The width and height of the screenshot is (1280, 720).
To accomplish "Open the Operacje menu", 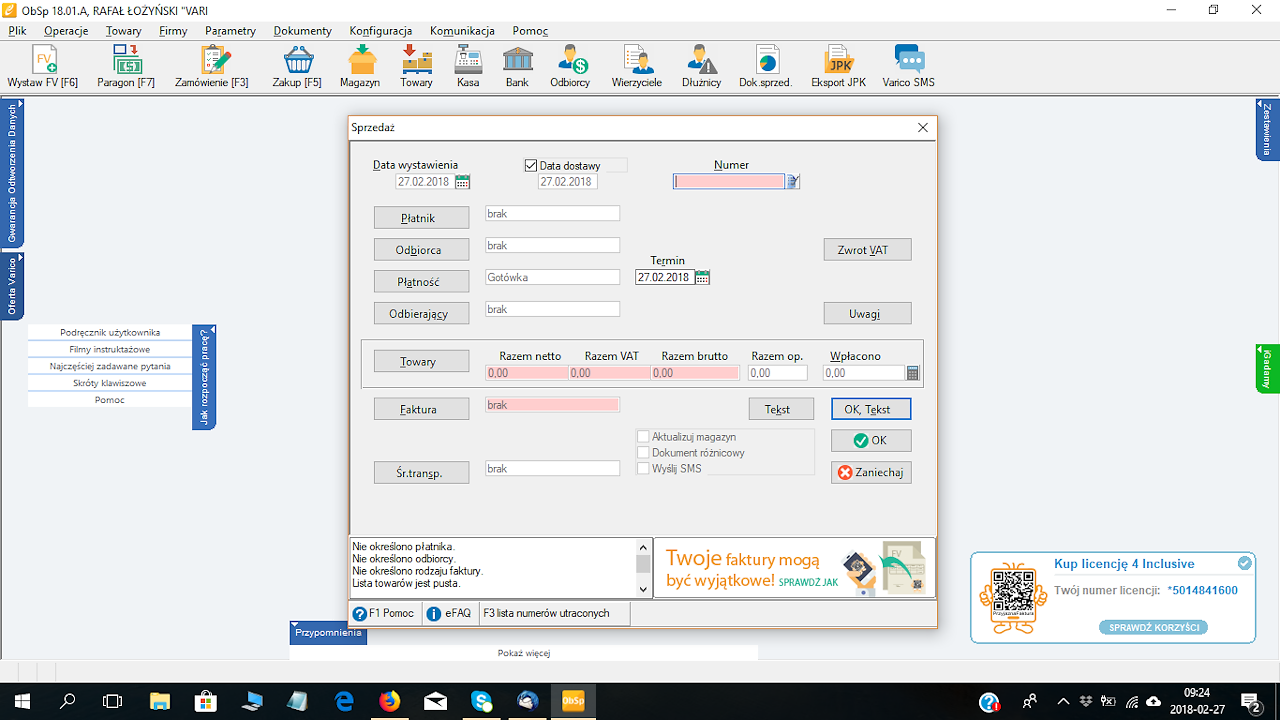I will pos(66,31).
